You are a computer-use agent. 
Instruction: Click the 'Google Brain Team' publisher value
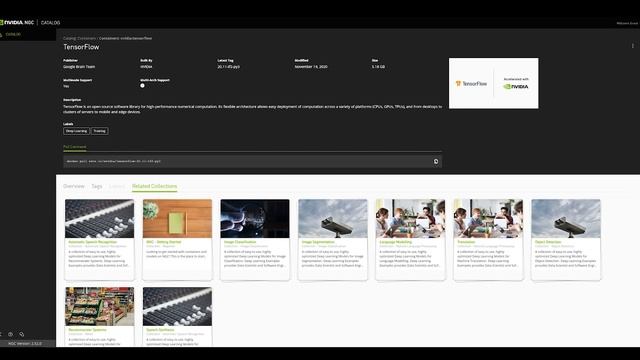[79, 67]
